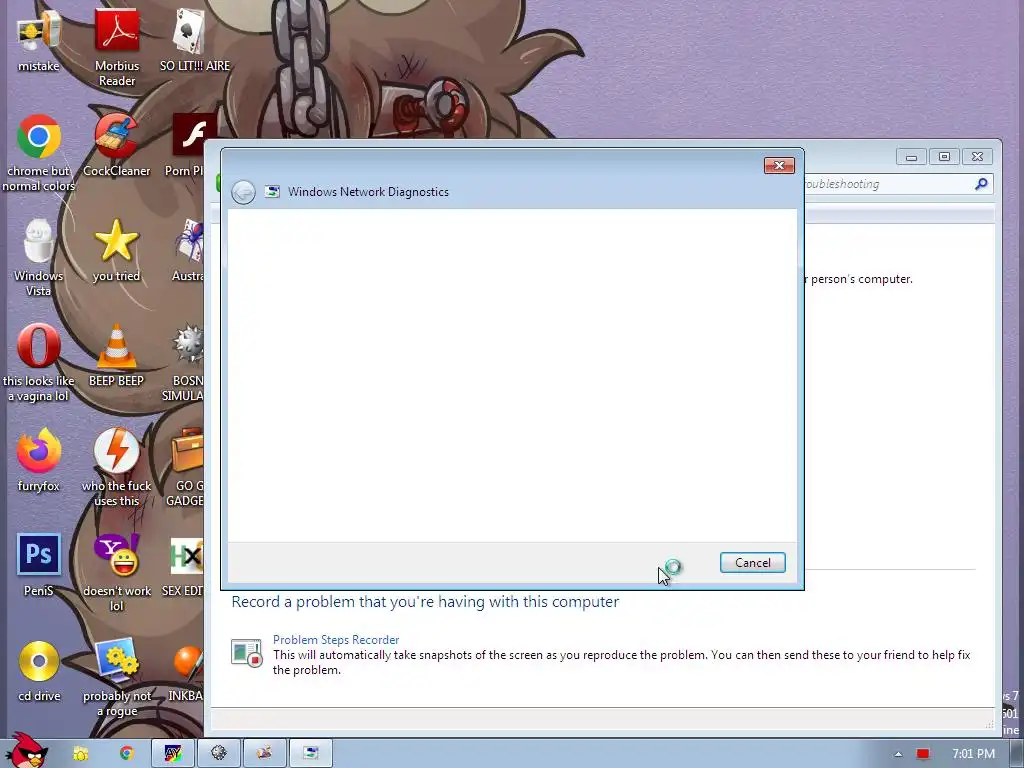Open the 'you tried' star icon
Viewport: 1024px width, 768px height.
tap(116, 251)
